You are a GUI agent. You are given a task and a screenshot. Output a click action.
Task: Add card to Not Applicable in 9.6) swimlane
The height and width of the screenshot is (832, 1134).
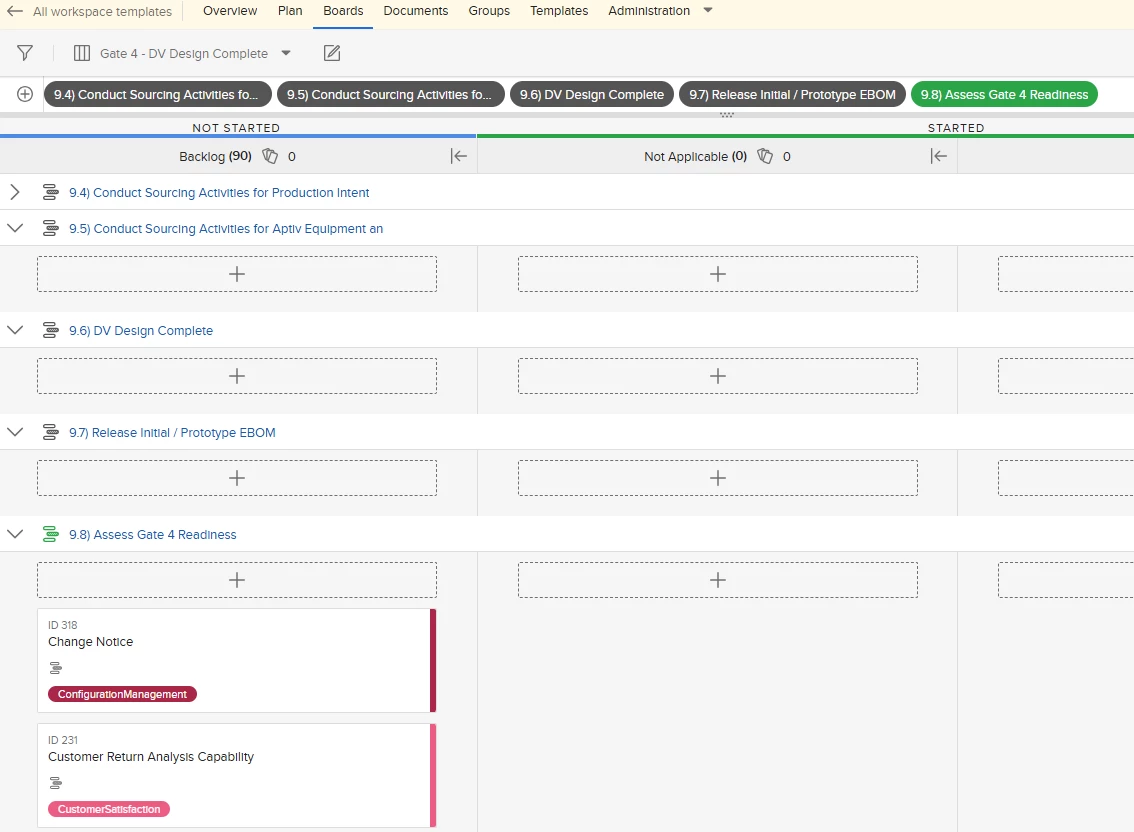click(x=717, y=376)
